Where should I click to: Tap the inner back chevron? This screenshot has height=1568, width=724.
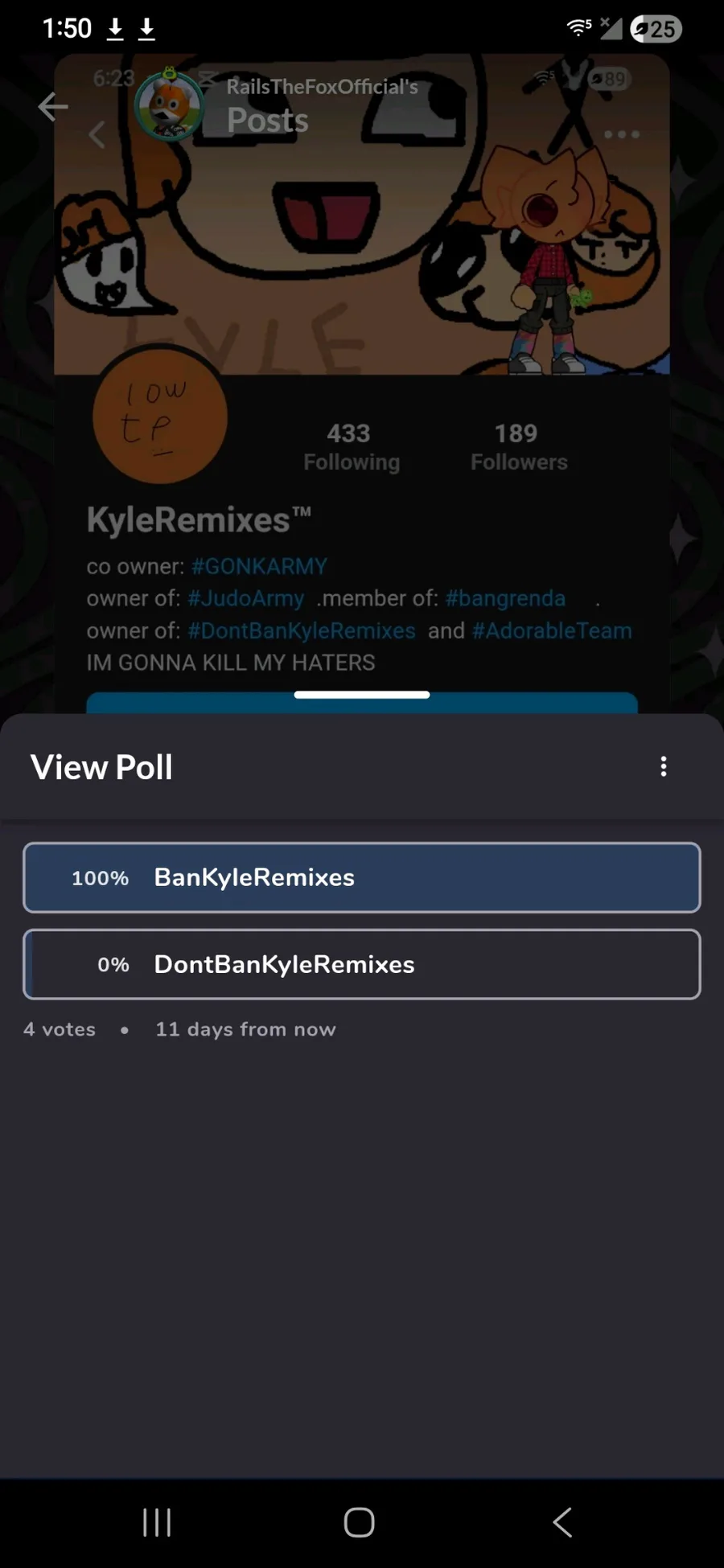(x=97, y=135)
